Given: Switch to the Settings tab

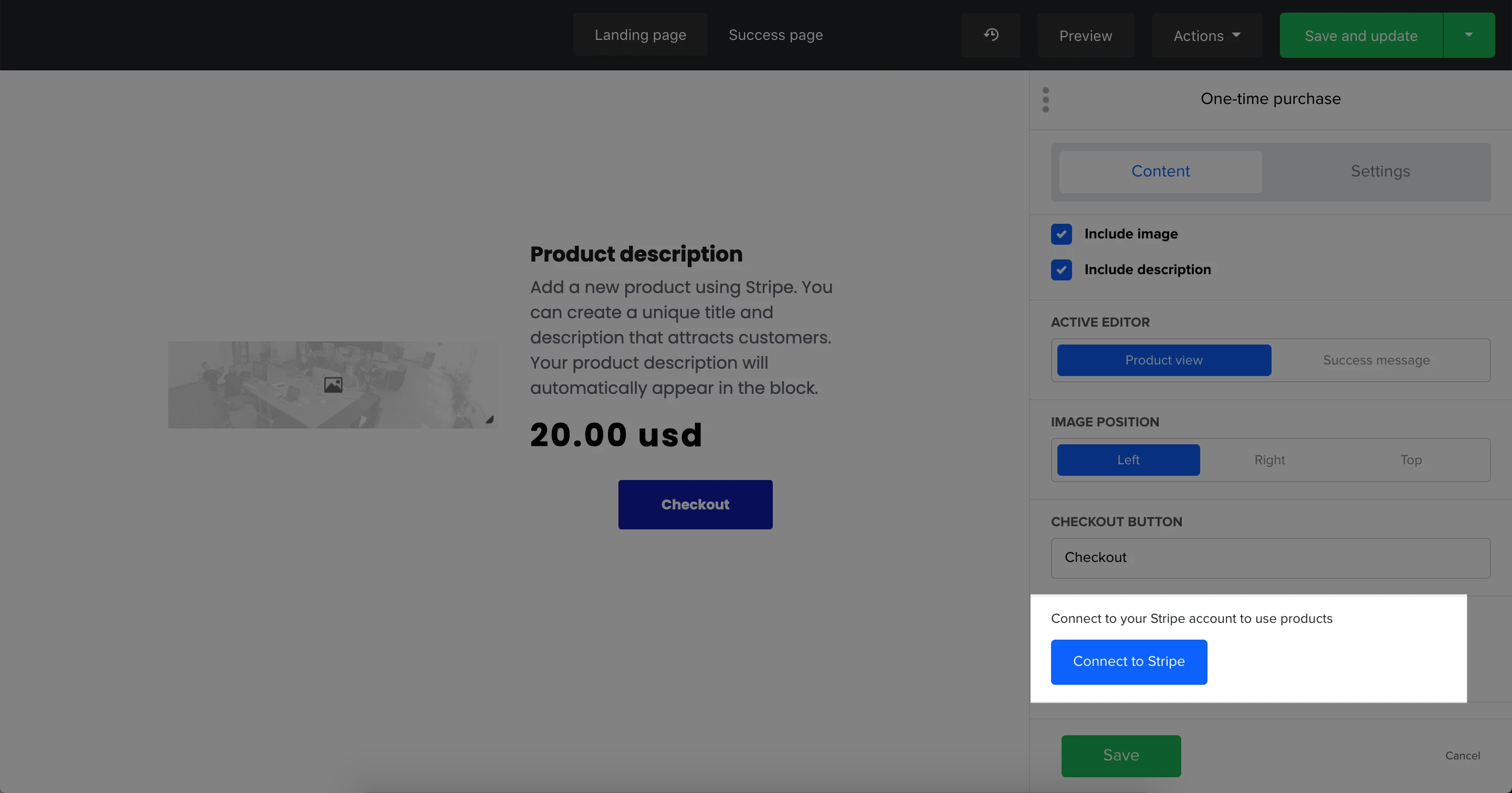Looking at the screenshot, I should point(1380,171).
